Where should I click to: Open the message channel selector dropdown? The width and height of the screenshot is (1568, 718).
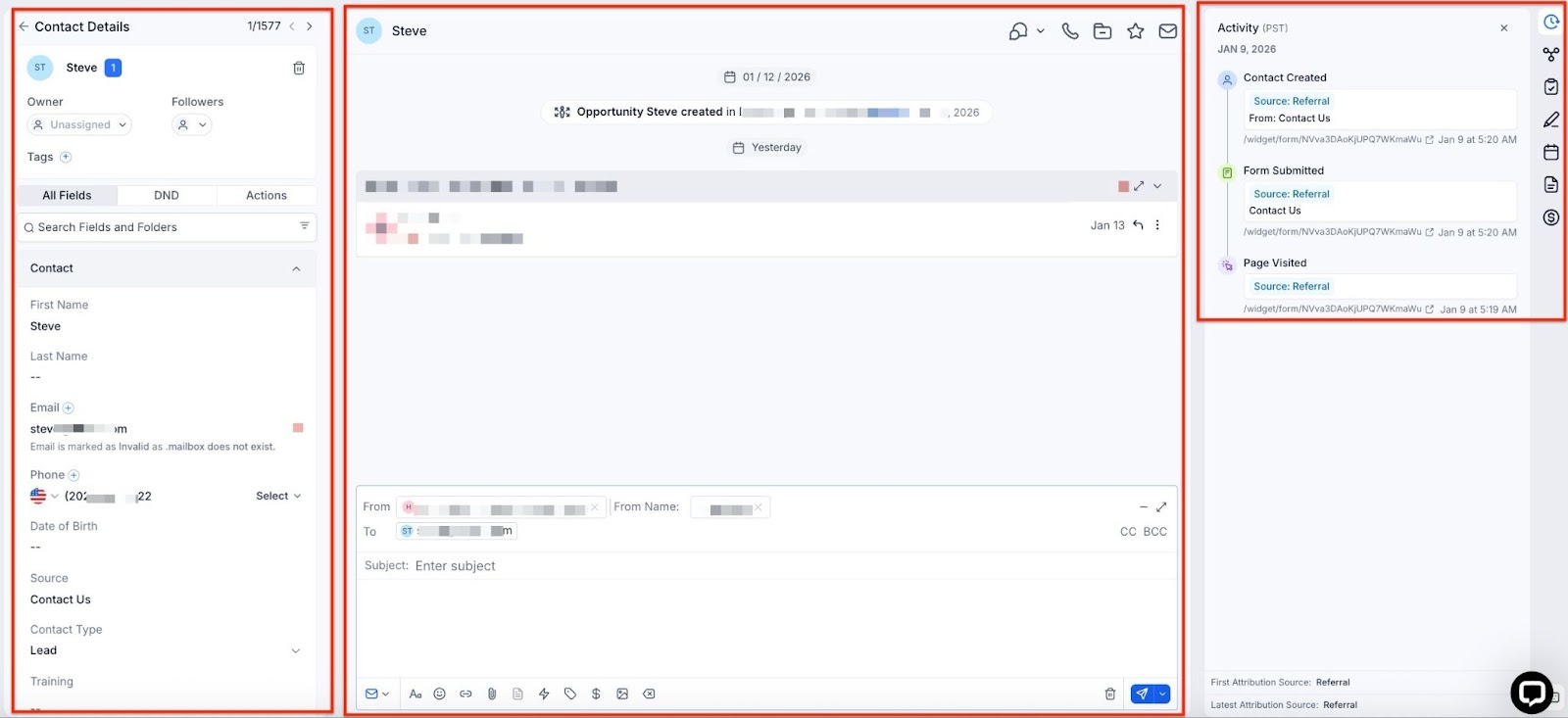point(377,694)
